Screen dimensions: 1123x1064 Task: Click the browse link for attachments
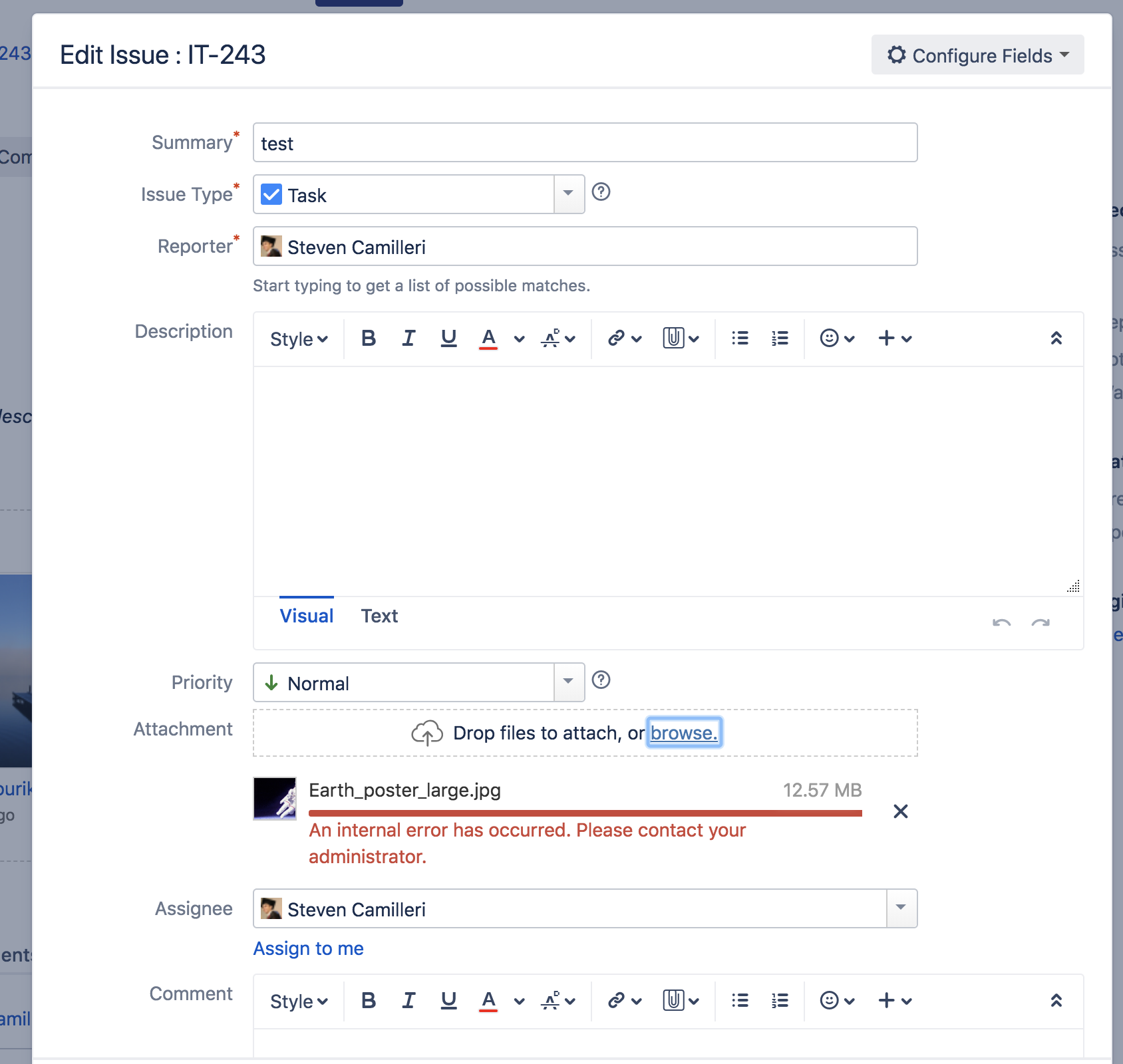[684, 733]
